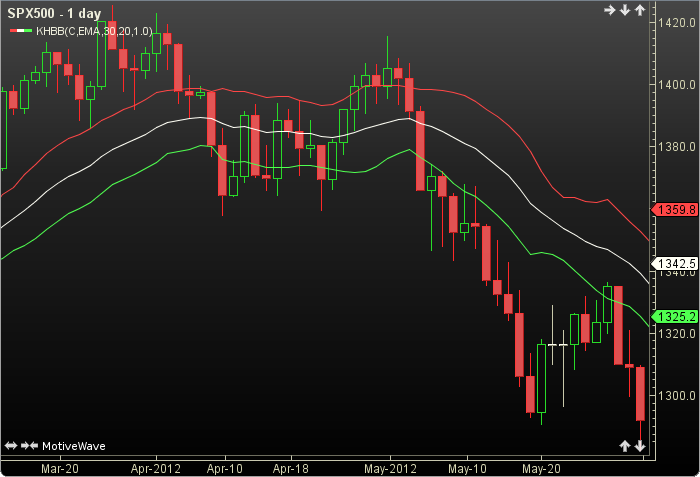Image resolution: width=700 pixels, height=477 pixels.
Task: Click the green 1325.2 price tag
Action: click(675, 317)
